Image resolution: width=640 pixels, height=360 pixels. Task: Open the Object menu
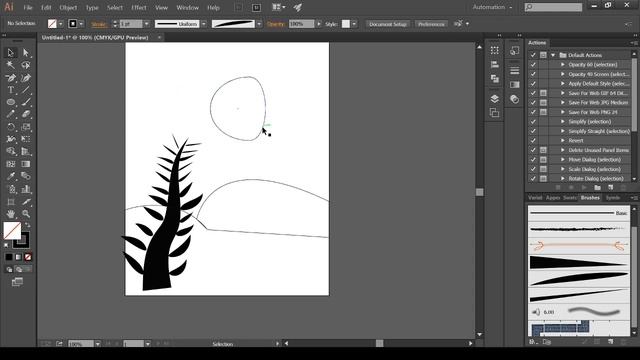pos(68,7)
